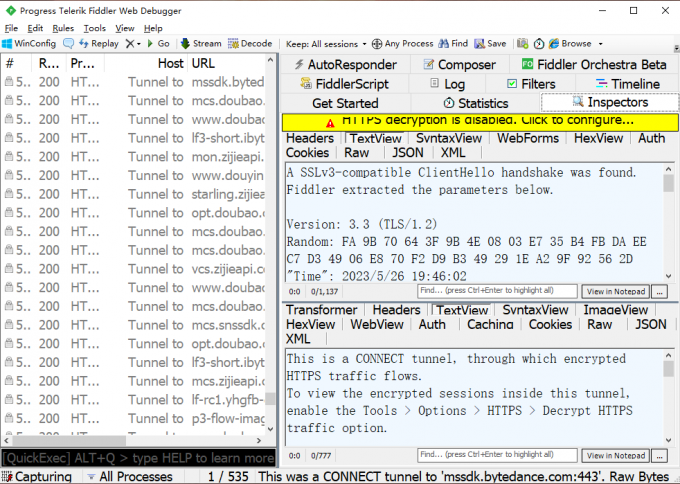Open the Timeline tab
Screen dimensions: 680x484
628,84
